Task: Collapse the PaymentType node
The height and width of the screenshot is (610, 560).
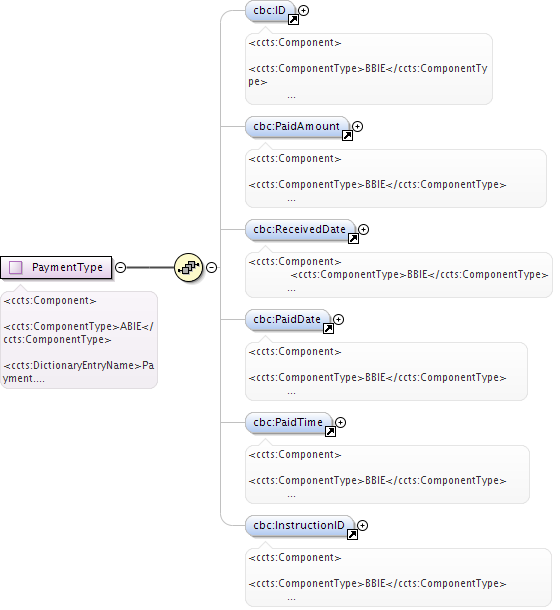Action: click(x=121, y=268)
